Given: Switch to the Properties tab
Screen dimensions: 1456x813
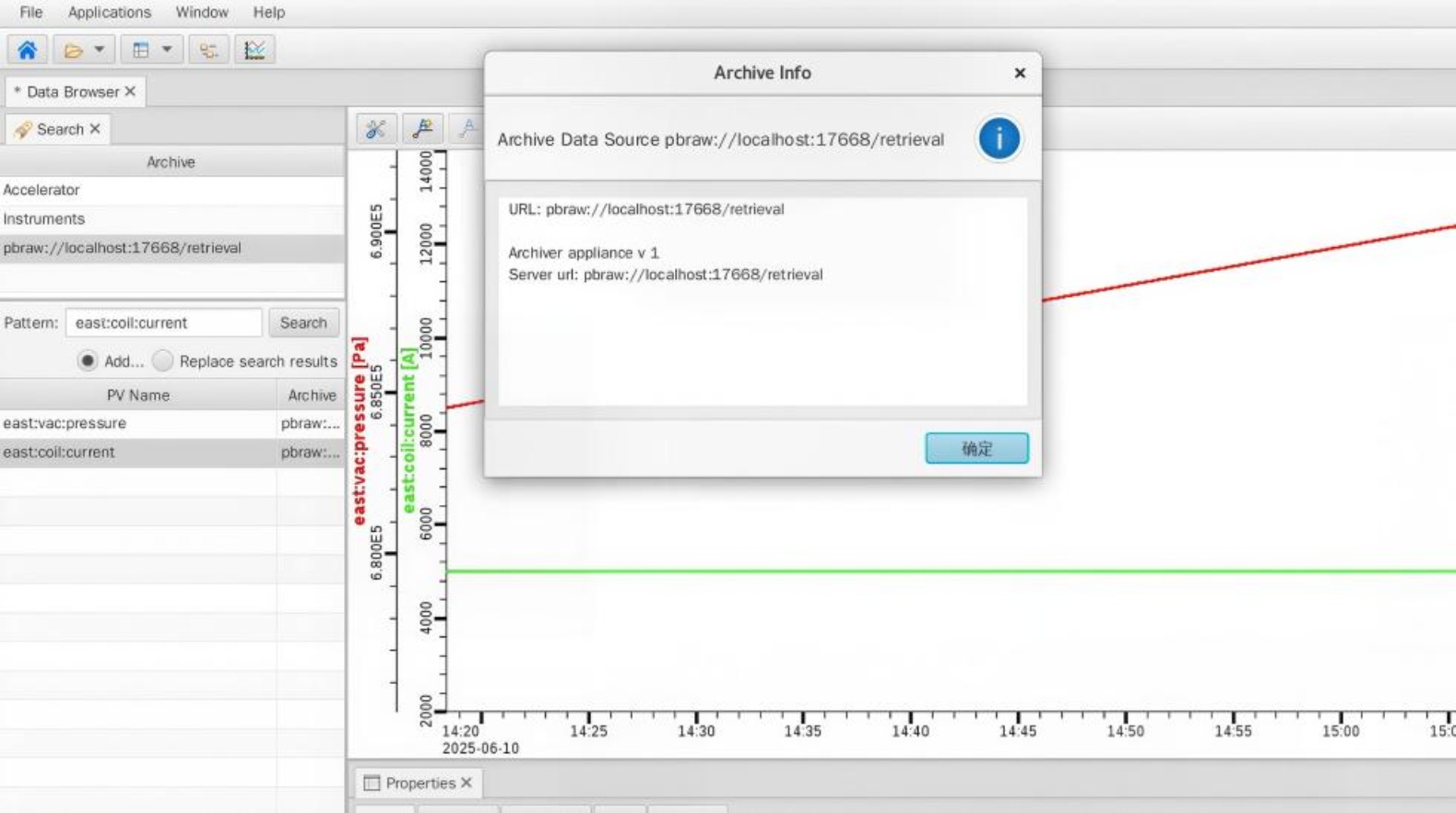Looking at the screenshot, I should click(420, 783).
